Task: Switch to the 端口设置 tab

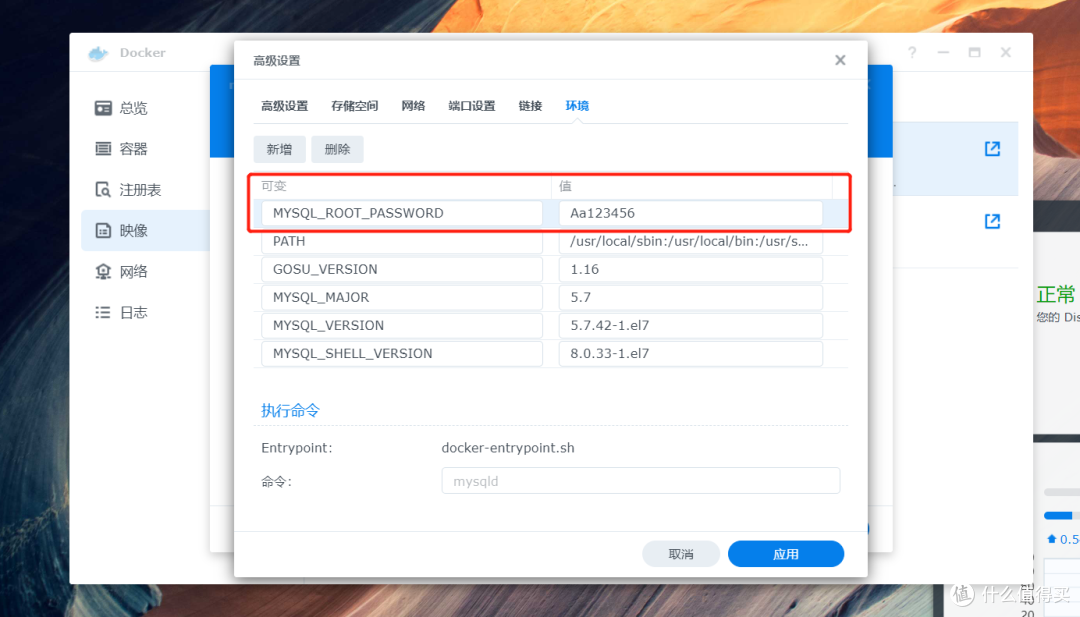Action: pos(472,106)
